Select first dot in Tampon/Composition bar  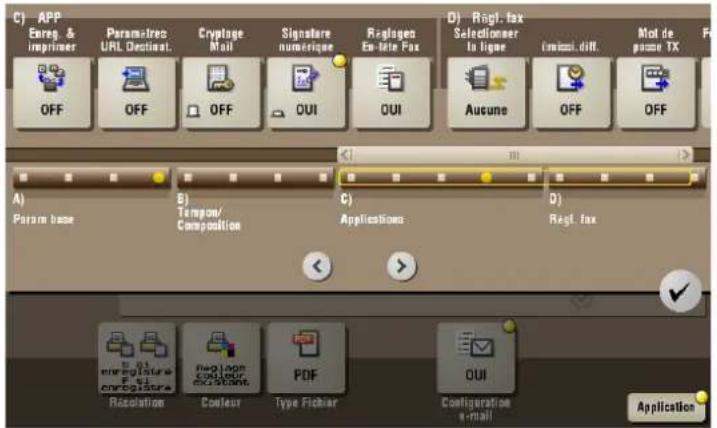[187, 177]
